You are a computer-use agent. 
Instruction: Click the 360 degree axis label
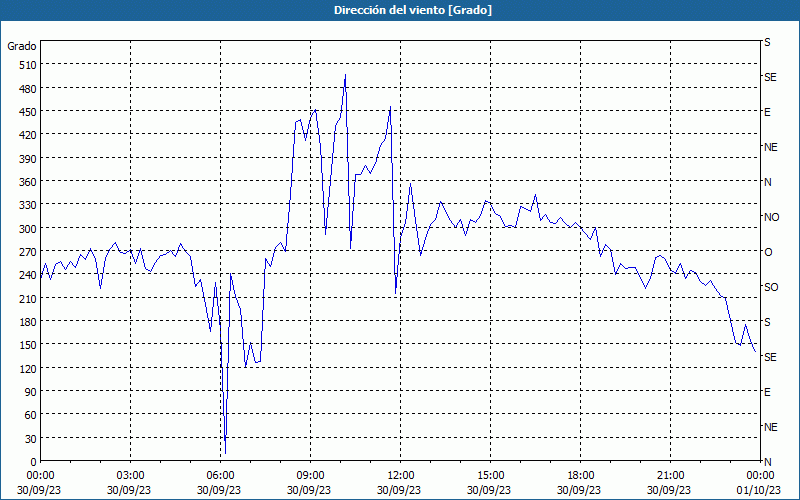(x=28, y=183)
